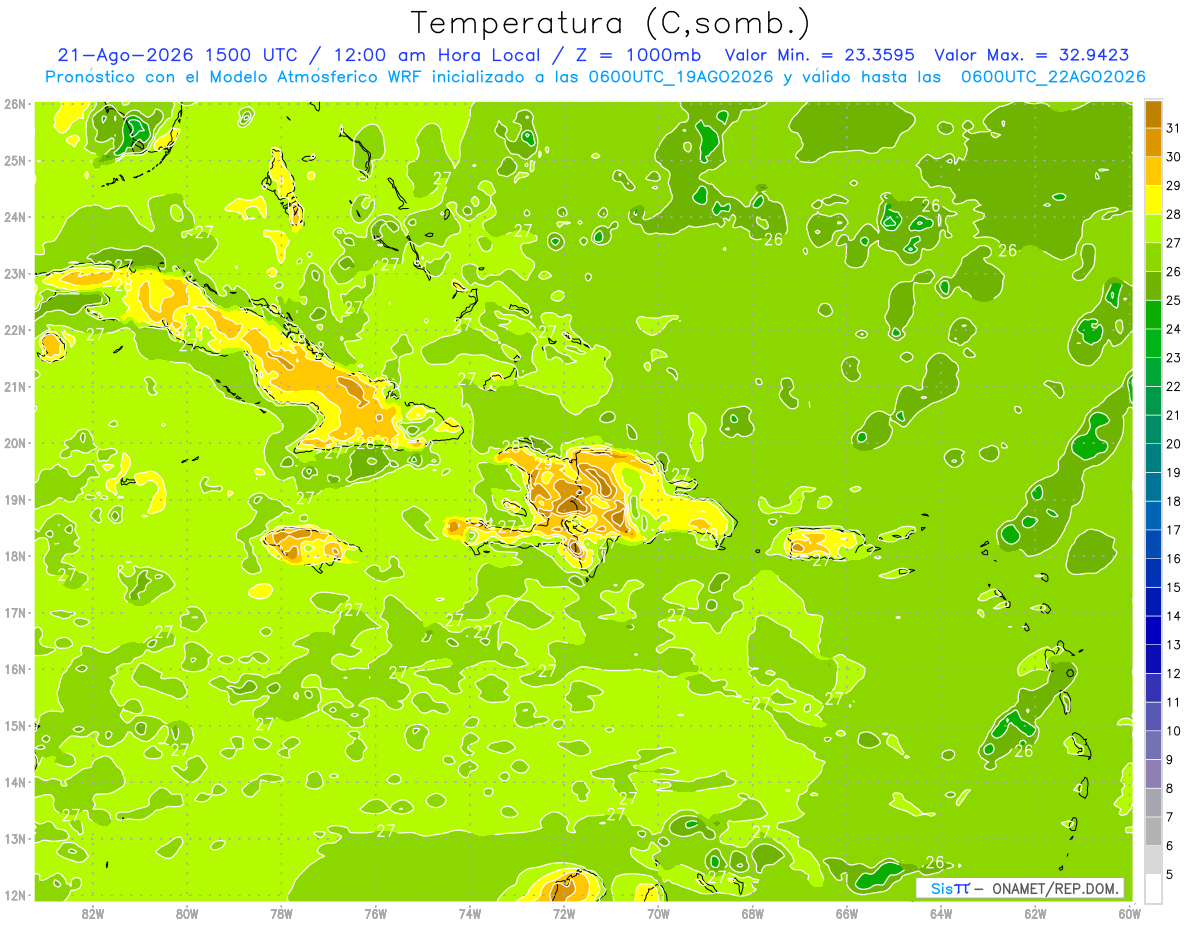Screen dimensions: 1200x927
Task: Click latitude label "16N"
Action: point(15,669)
